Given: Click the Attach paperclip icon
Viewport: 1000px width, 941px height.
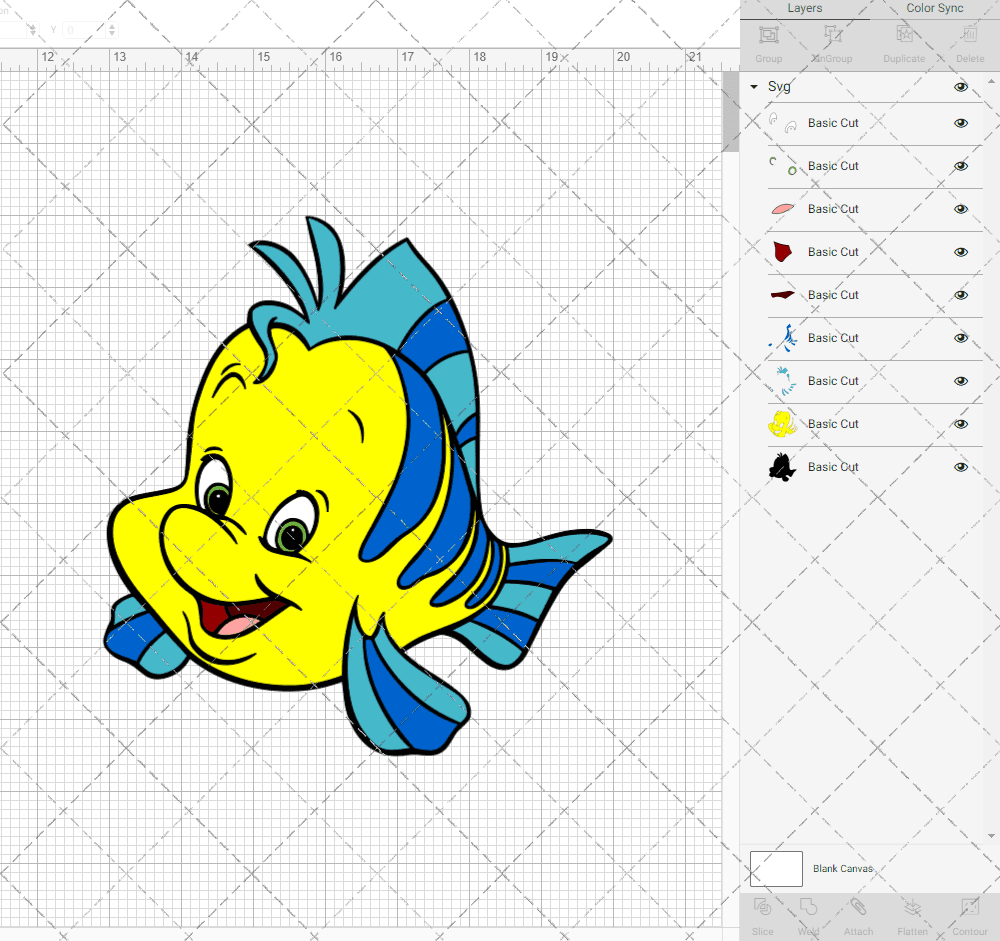Looking at the screenshot, I should pos(858,907).
